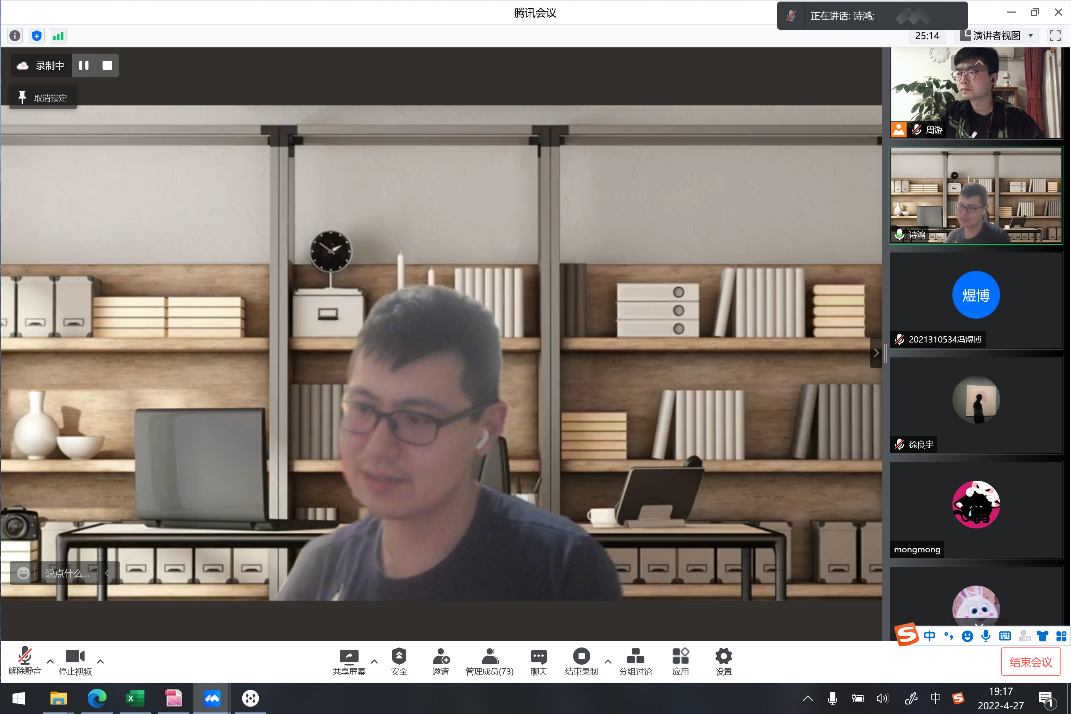The height and width of the screenshot is (714, 1071).
Task: Collapse the participant video sidebar
Action: pos(876,352)
